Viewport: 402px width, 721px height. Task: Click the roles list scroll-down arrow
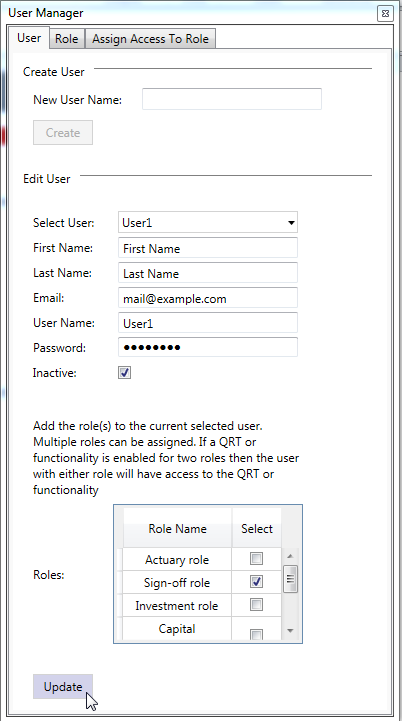pos(290,630)
